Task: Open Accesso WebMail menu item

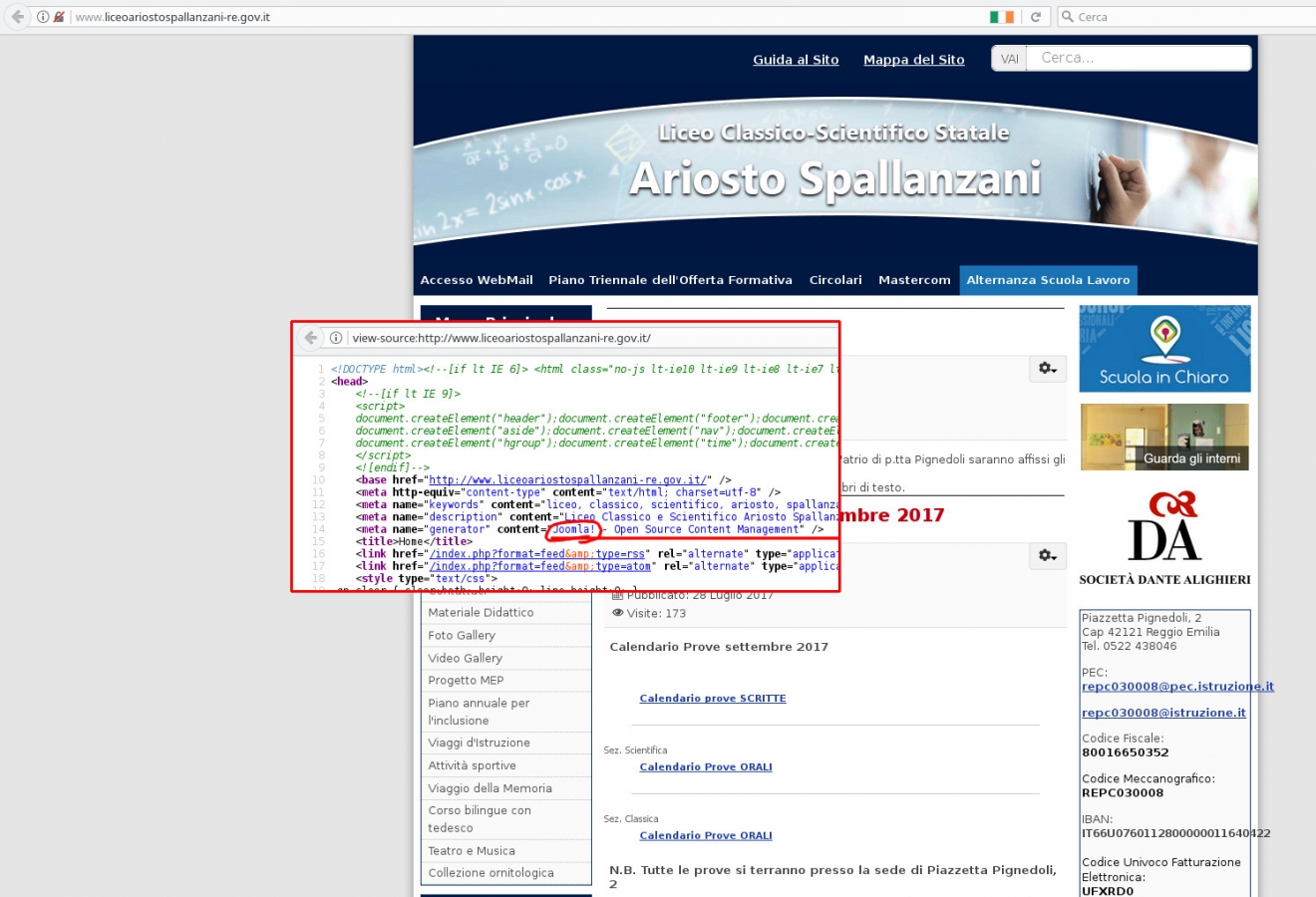Action: 477,280
